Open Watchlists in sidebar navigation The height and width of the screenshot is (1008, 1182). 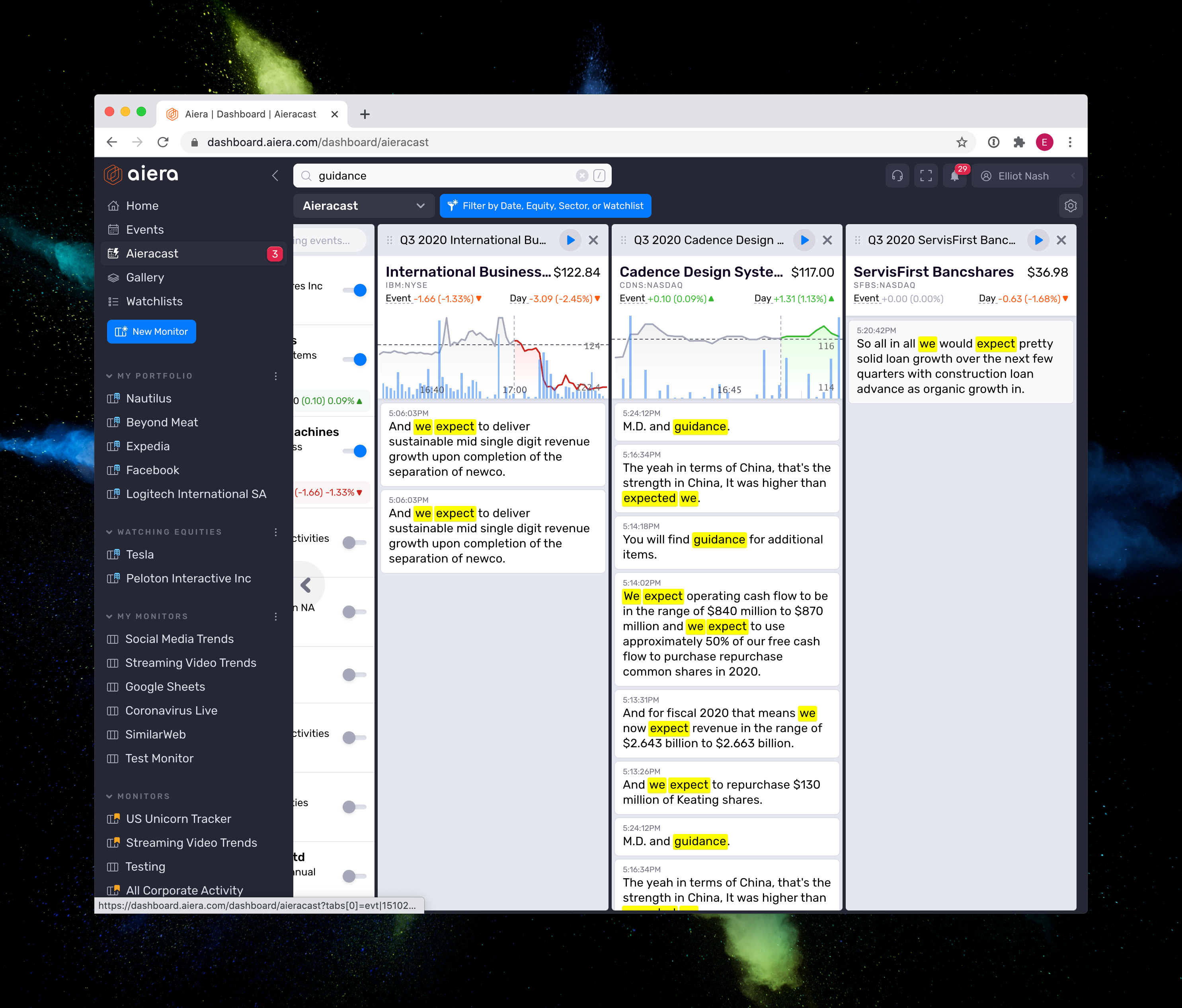click(154, 301)
